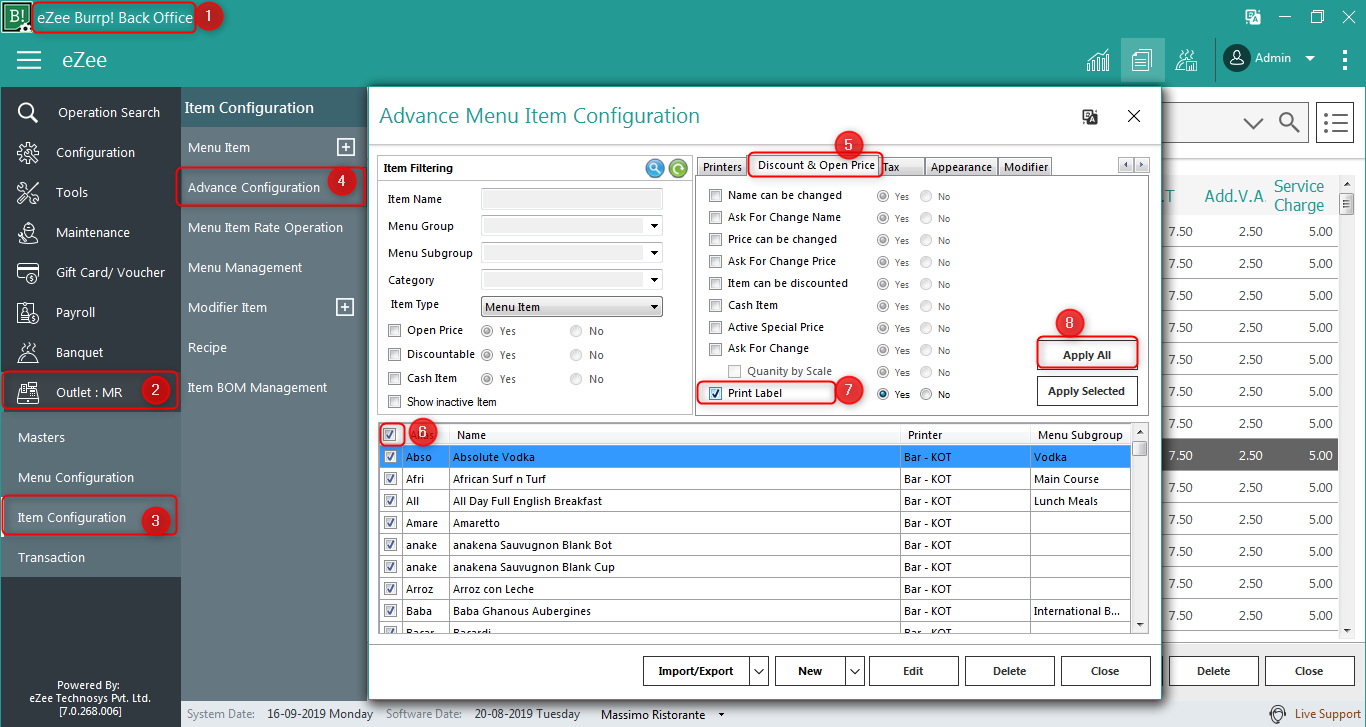Image resolution: width=1366 pixels, height=727 pixels.
Task: Toggle the Print Label checkbox
Action: tap(715, 394)
